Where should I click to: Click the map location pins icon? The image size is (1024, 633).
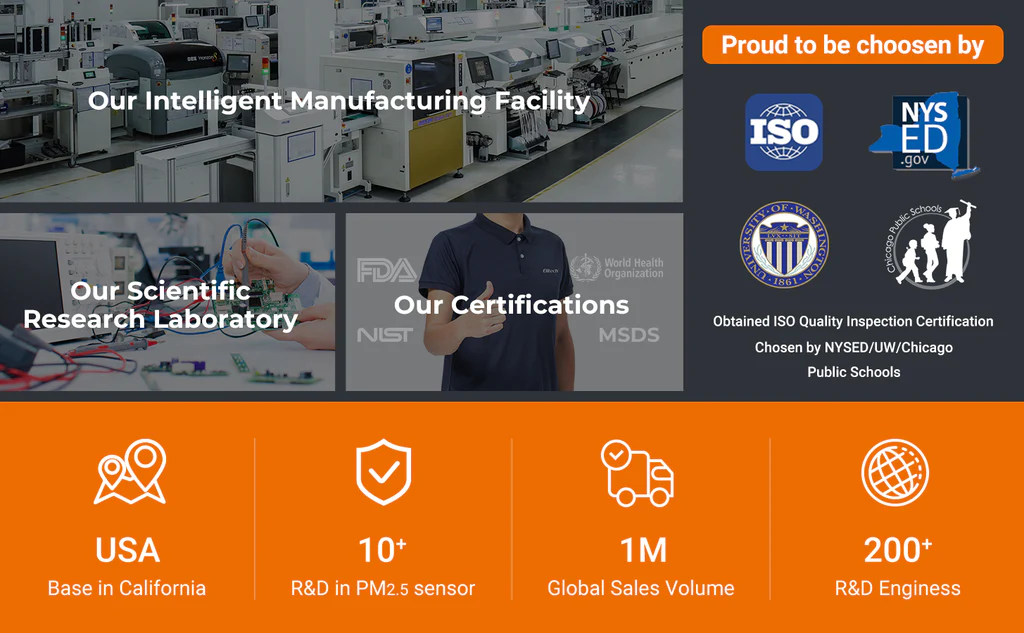[x=129, y=472]
